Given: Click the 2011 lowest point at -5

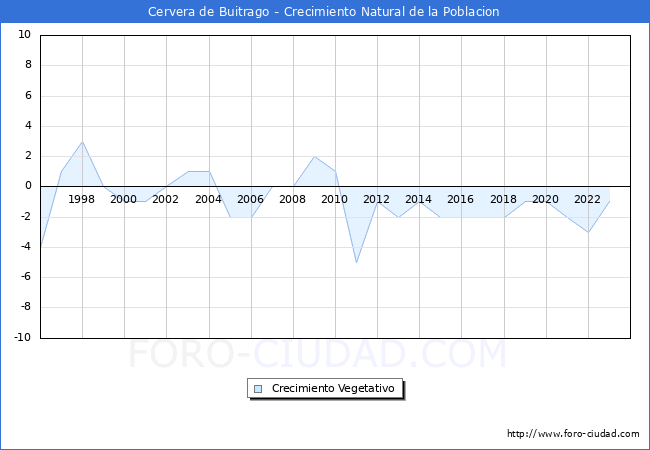Looking at the screenshot, I should tap(356, 263).
